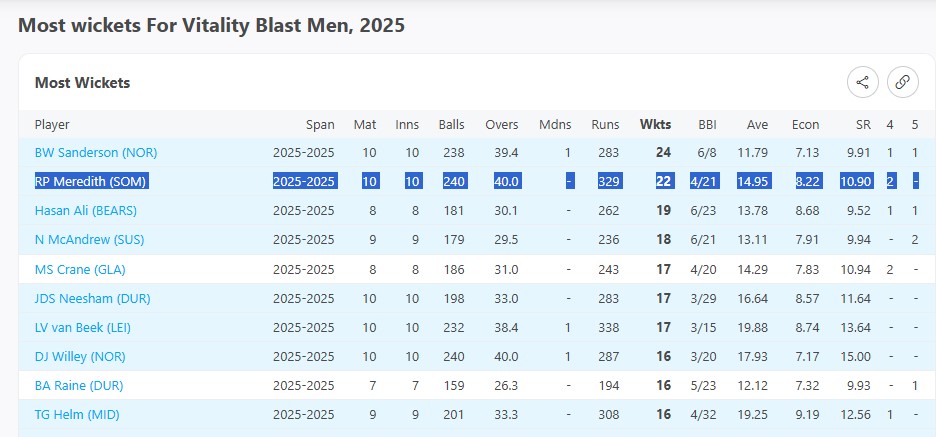Click the Span column header
Viewport: 936px width, 437px height.
coord(320,125)
